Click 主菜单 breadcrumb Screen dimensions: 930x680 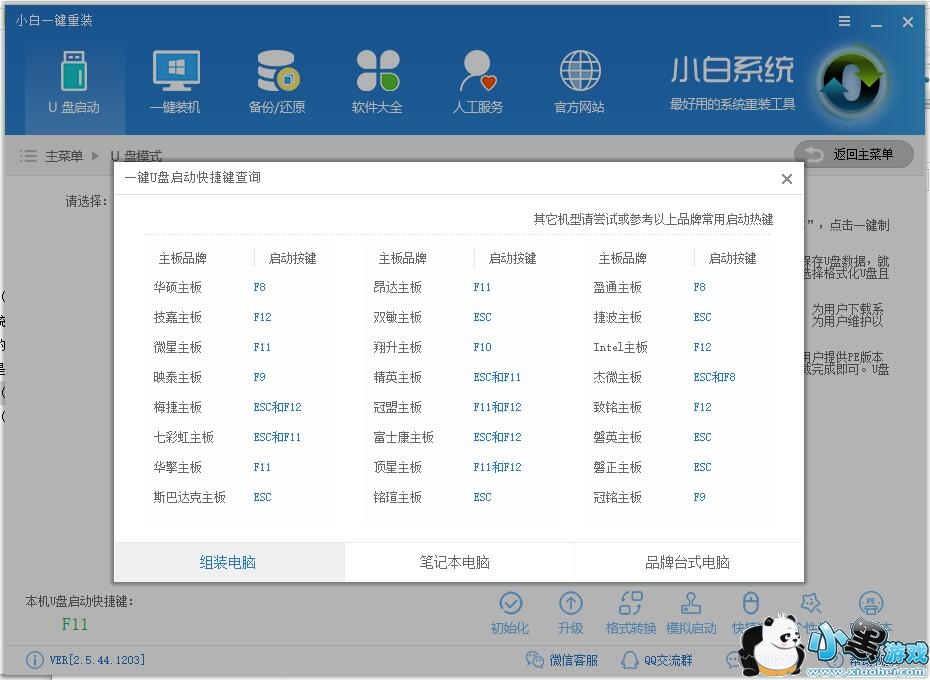[x=64, y=156]
